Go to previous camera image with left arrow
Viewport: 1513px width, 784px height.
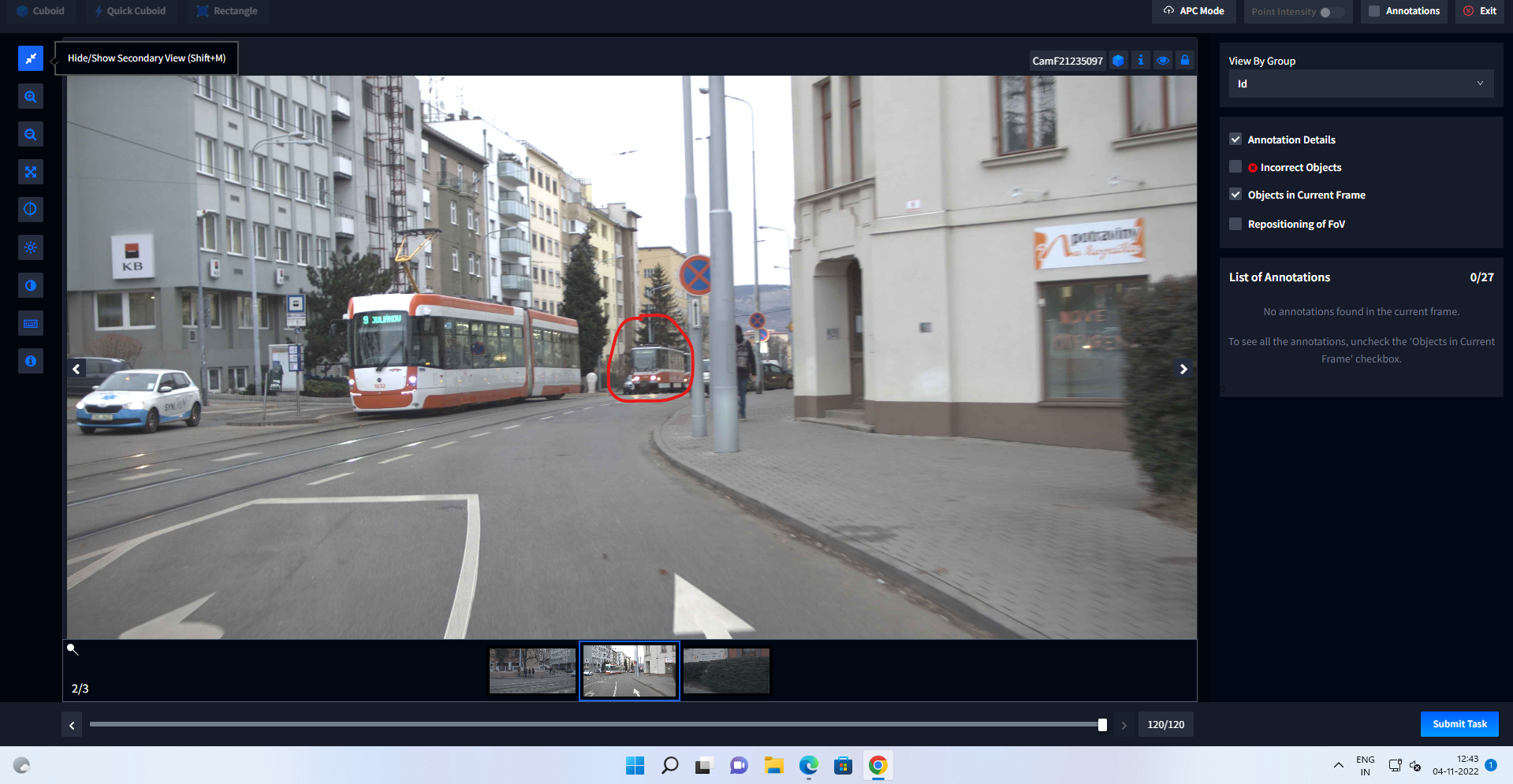pyautogui.click(x=76, y=369)
